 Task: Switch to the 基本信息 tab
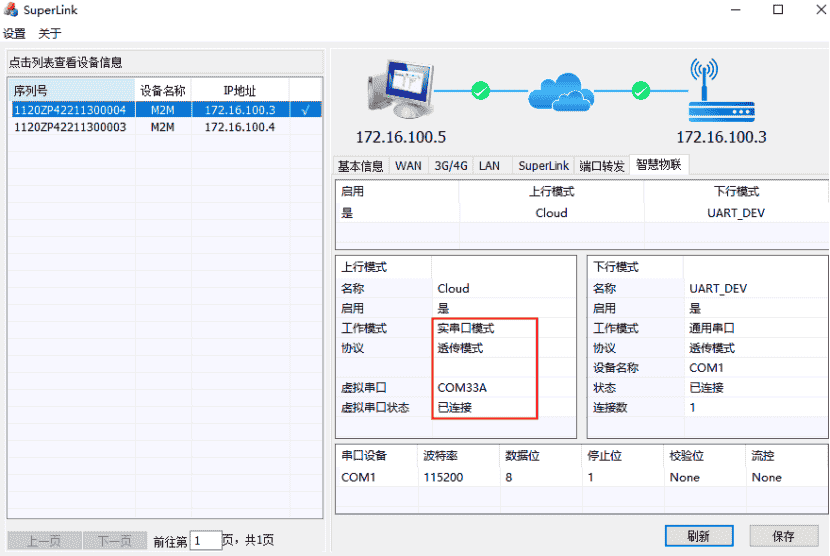coord(360,166)
